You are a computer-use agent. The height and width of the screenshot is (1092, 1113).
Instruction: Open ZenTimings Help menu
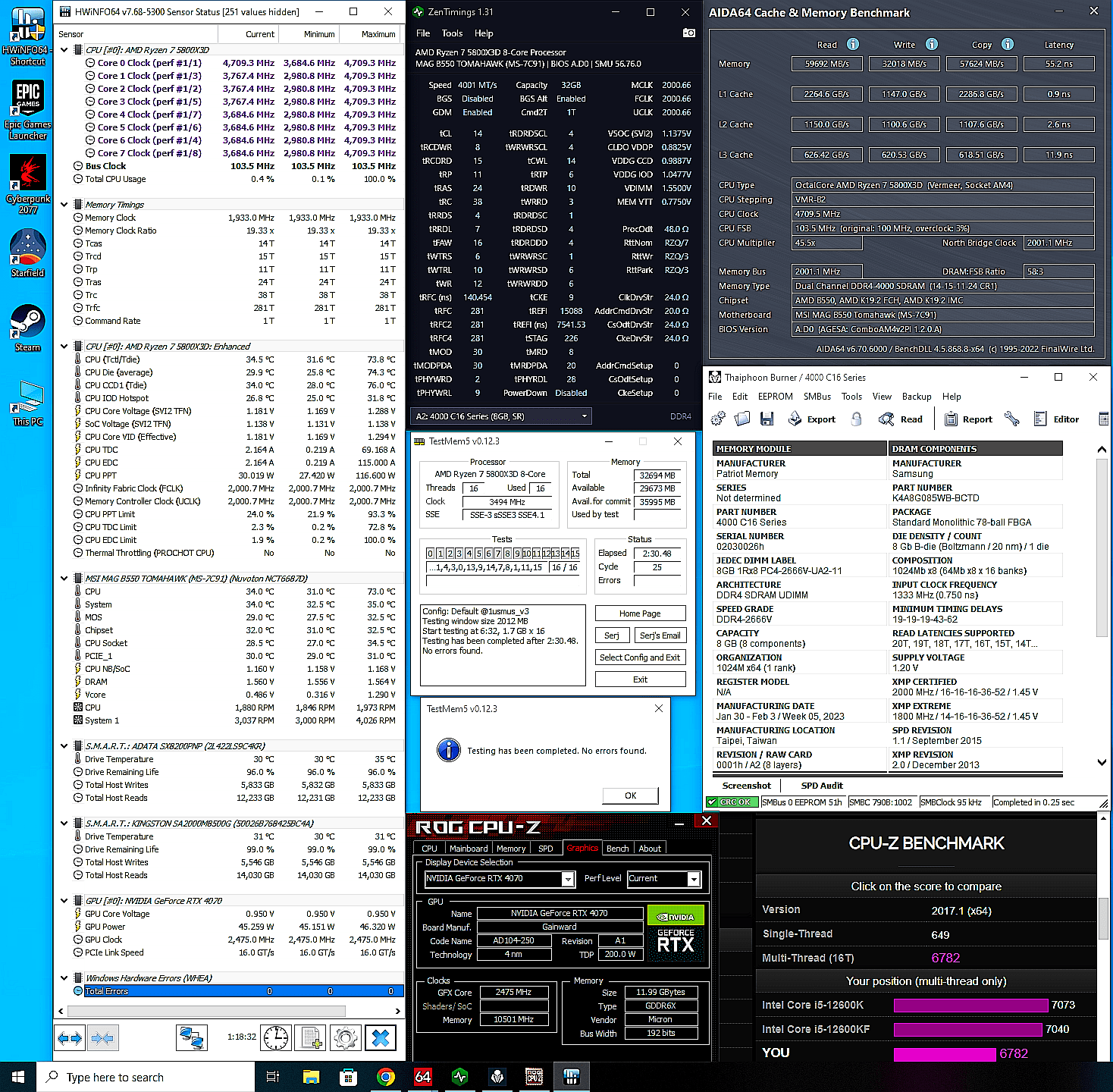point(484,33)
